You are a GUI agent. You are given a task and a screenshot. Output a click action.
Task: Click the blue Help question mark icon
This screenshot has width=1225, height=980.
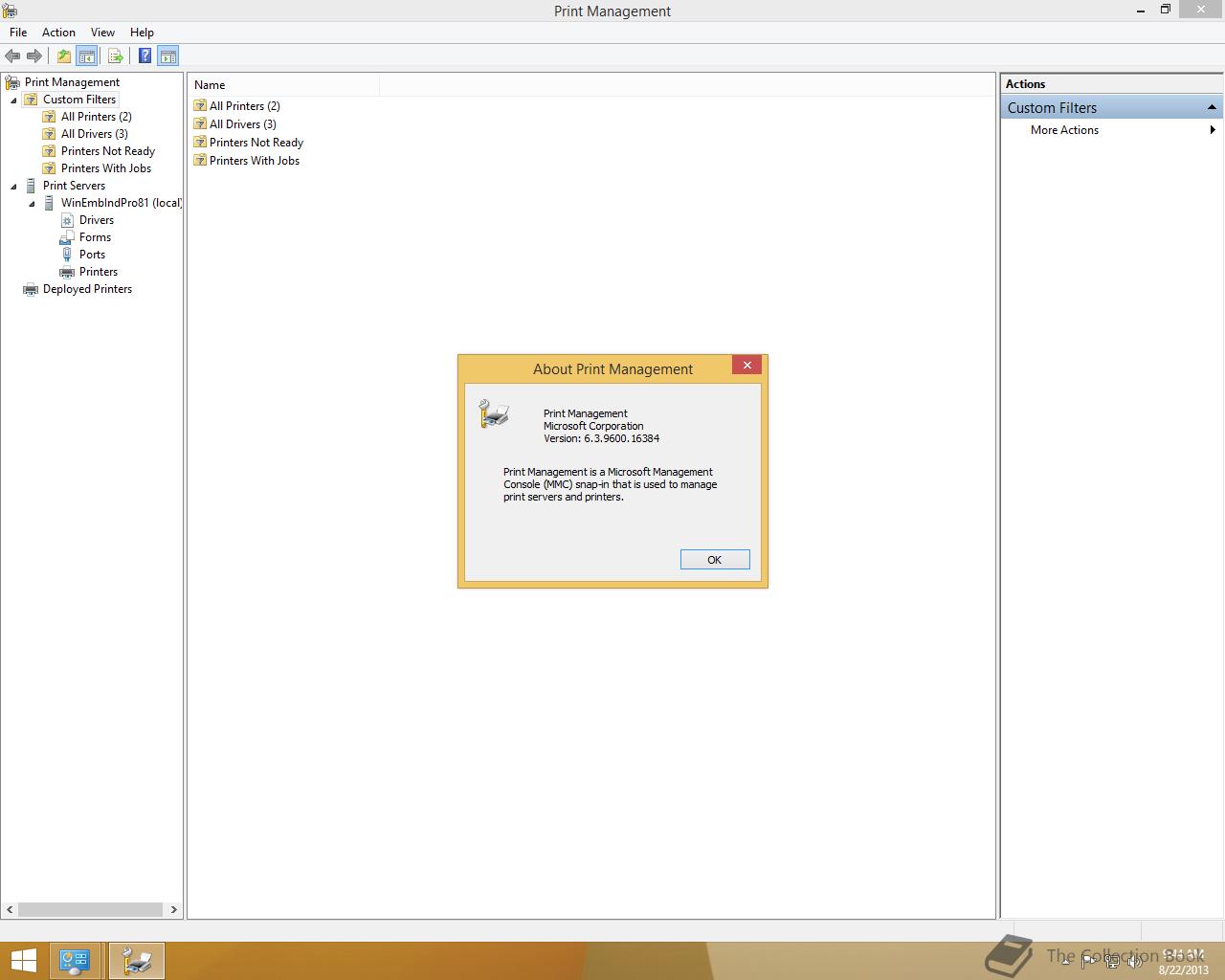pyautogui.click(x=145, y=56)
